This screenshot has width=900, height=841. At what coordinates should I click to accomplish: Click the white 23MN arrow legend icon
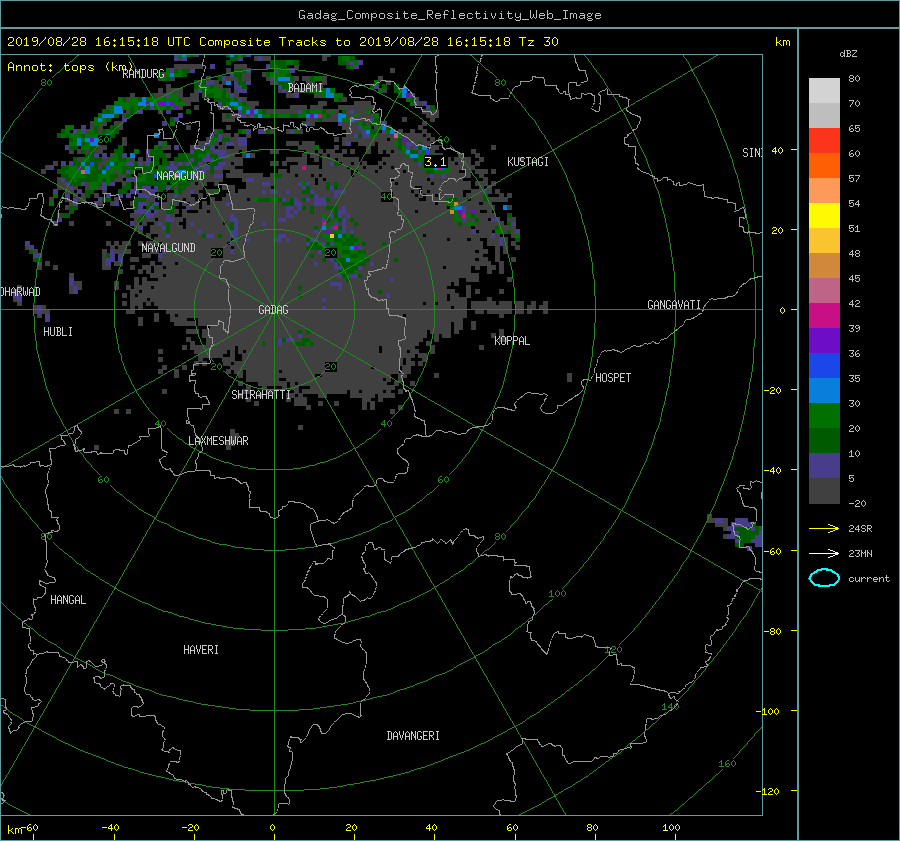pyautogui.click(x=824, y=553)
